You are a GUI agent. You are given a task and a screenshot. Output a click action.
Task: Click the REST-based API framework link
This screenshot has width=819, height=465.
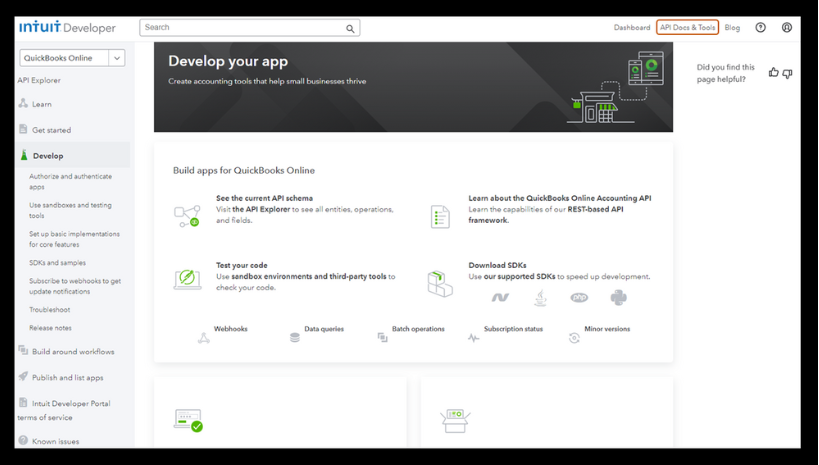546,215
